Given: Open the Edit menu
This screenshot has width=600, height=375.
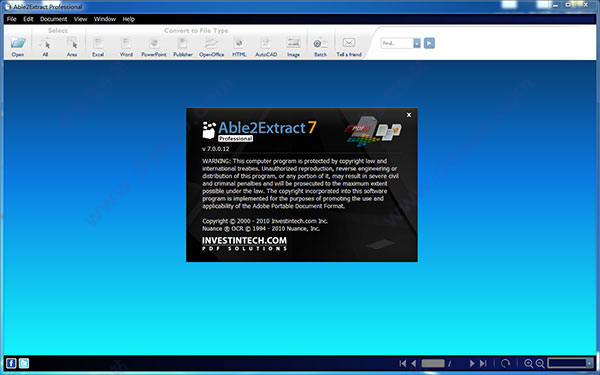Looking at the screenshot, I should (x=28, y=19).
